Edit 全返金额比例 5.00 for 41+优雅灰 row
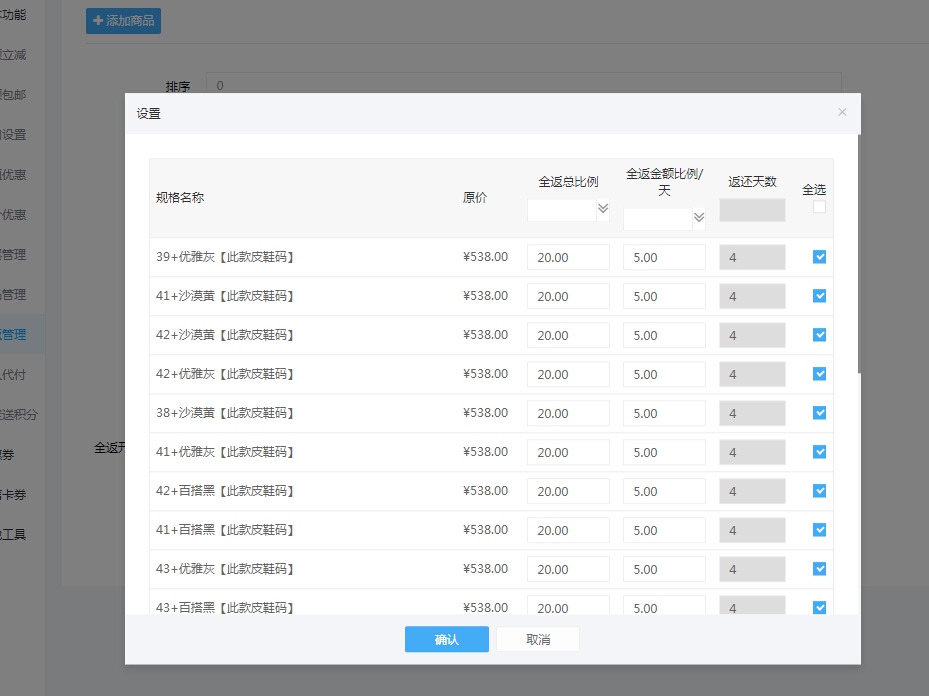The width and height of the screenshot is (929, 696). [x=664, y=453]
